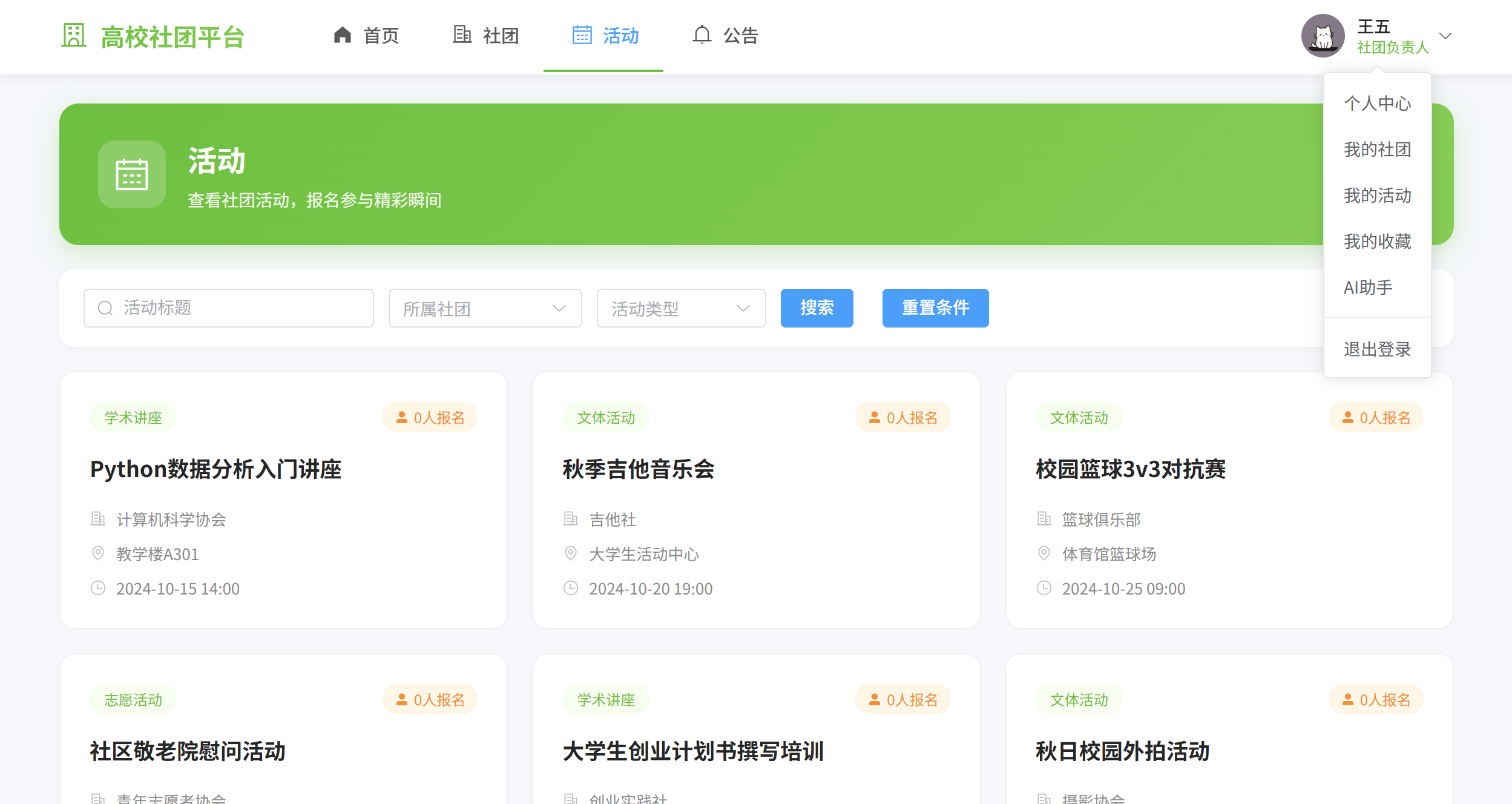Click person icon on 大学生创业计划书撰写培训 badge

[875, 699]
